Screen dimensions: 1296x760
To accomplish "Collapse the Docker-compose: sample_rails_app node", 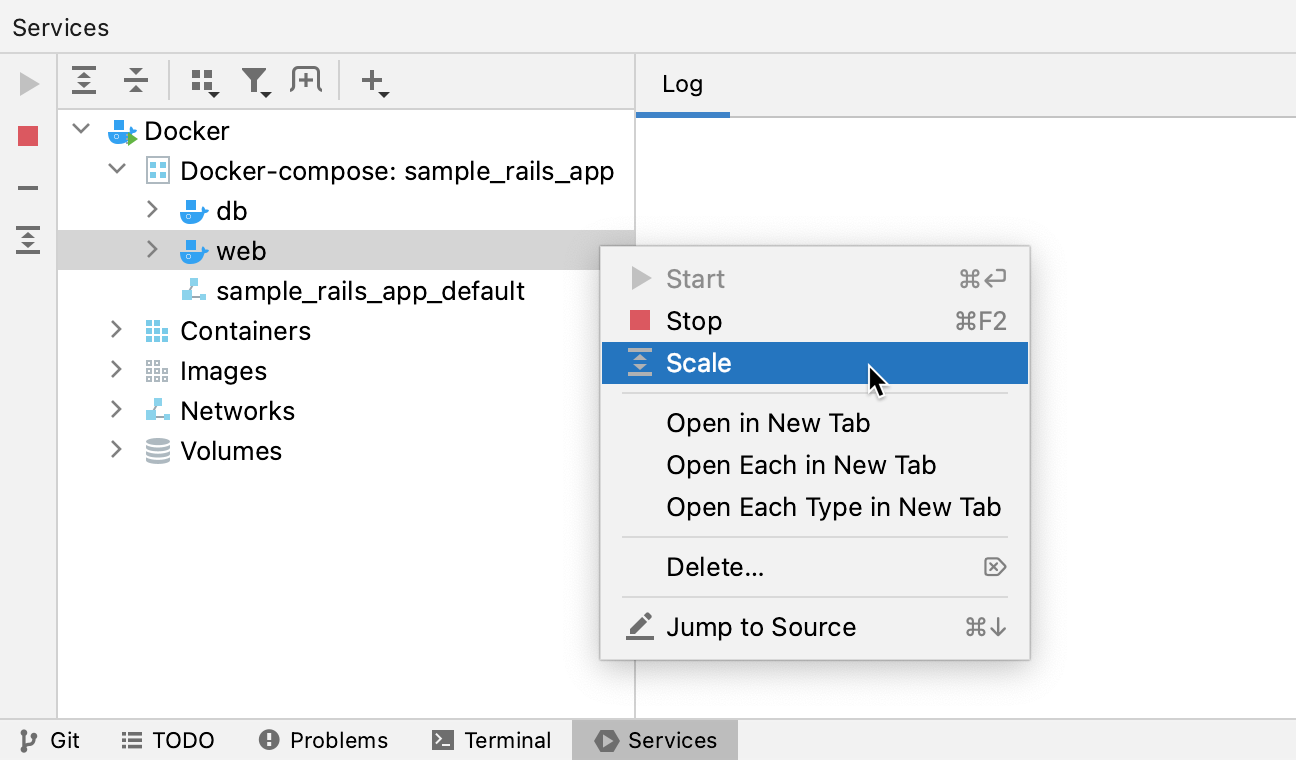I will 116,170.
